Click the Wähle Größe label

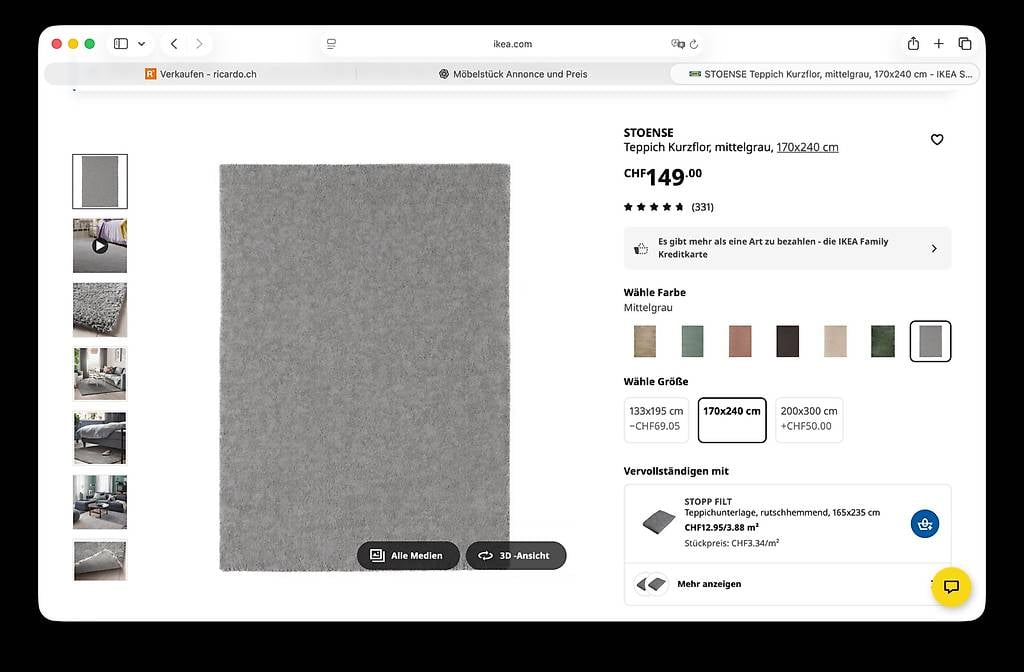(656, 381)
